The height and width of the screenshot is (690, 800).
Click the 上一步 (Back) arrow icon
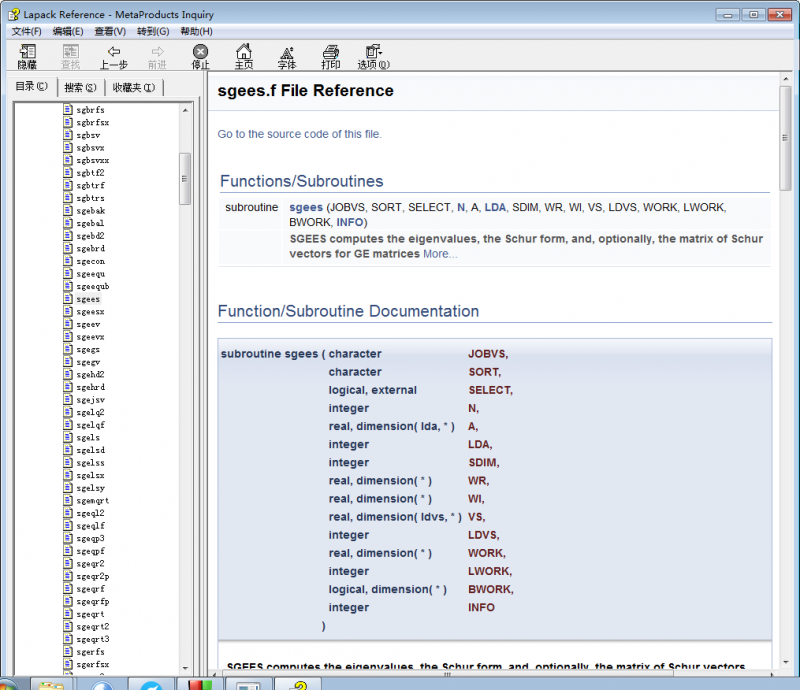pos(114,52)
